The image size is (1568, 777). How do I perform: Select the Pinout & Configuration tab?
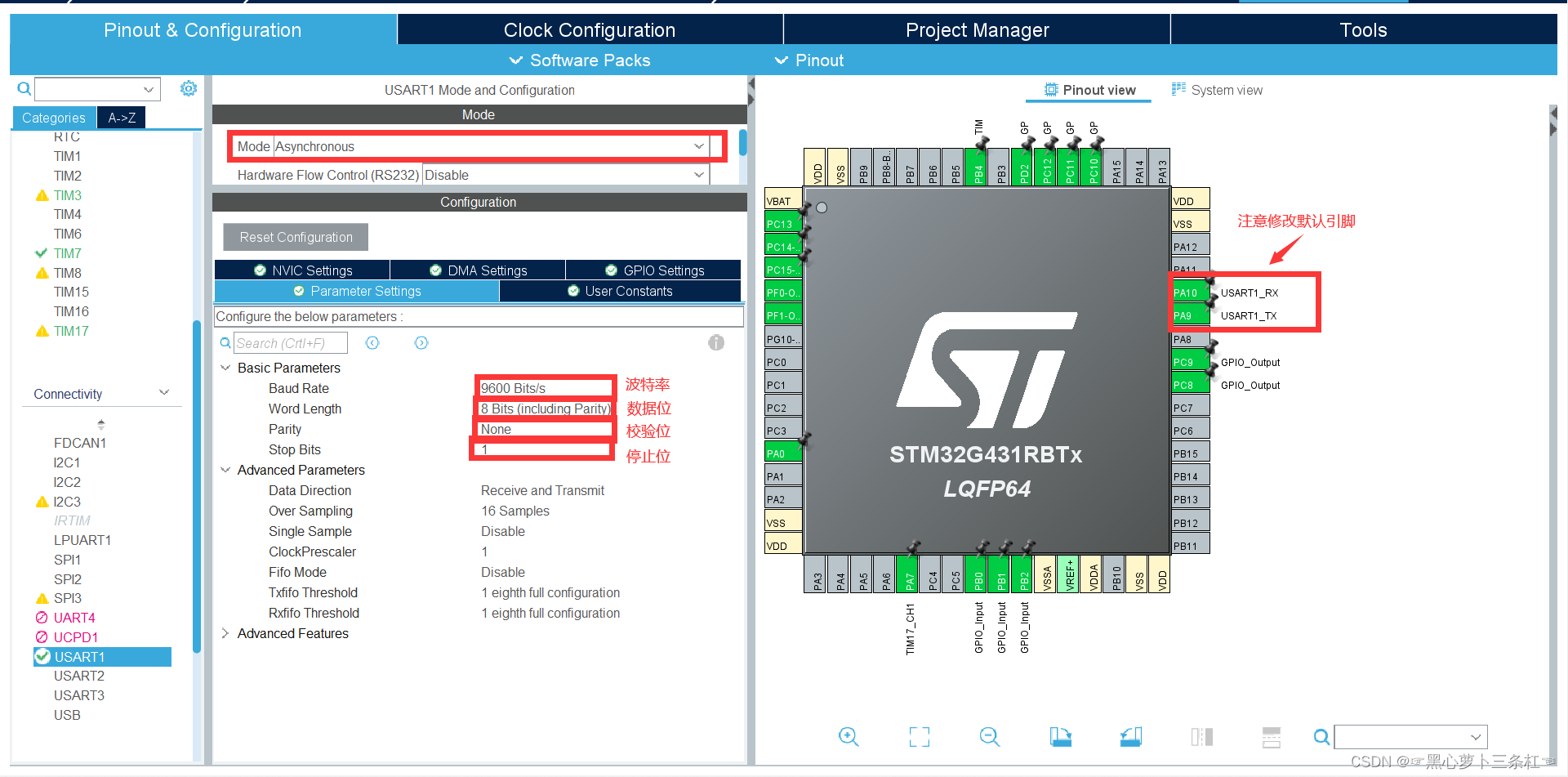pos(203,30)
